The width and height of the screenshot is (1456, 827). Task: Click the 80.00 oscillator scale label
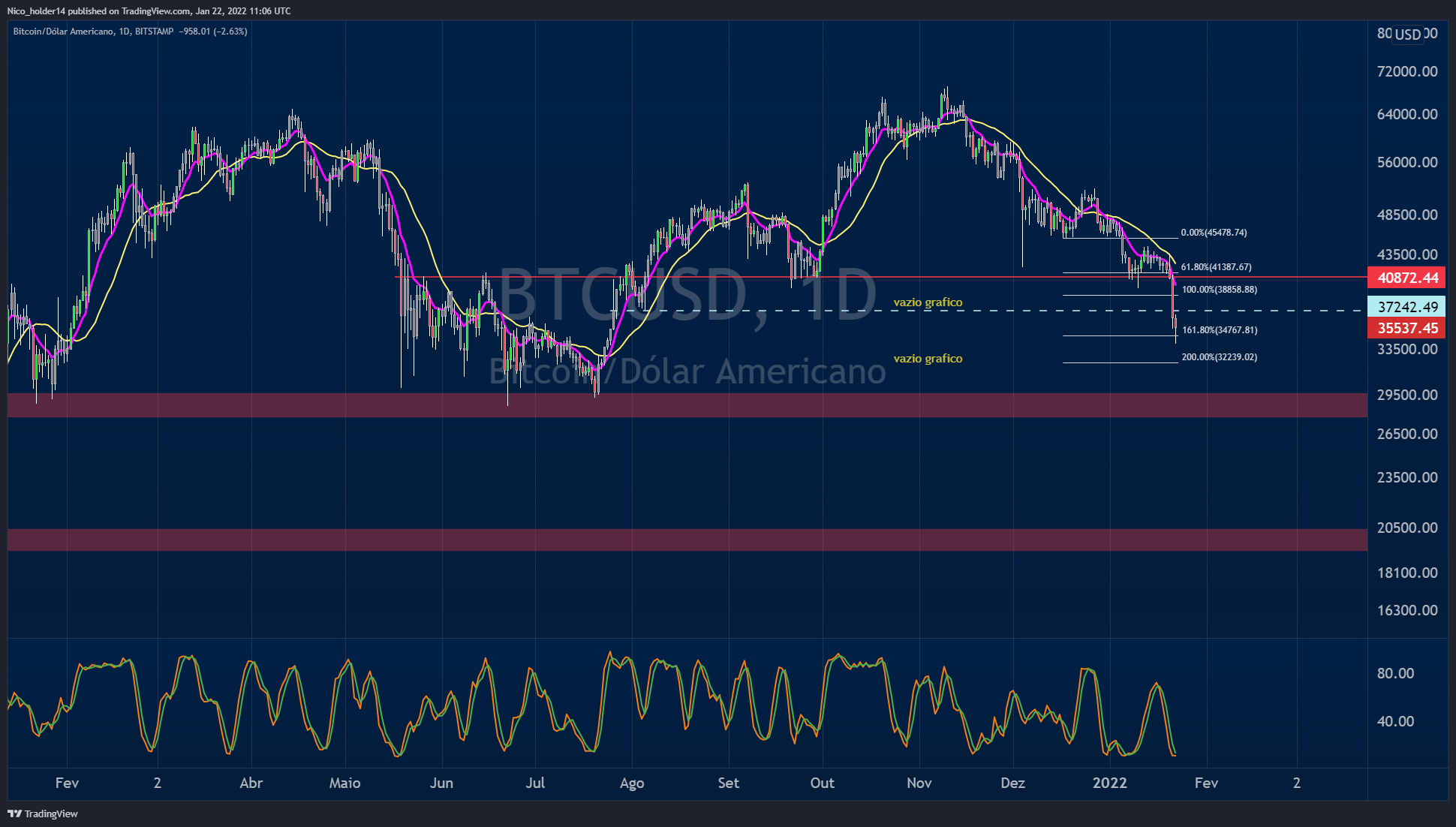[x=1395, y=673]
